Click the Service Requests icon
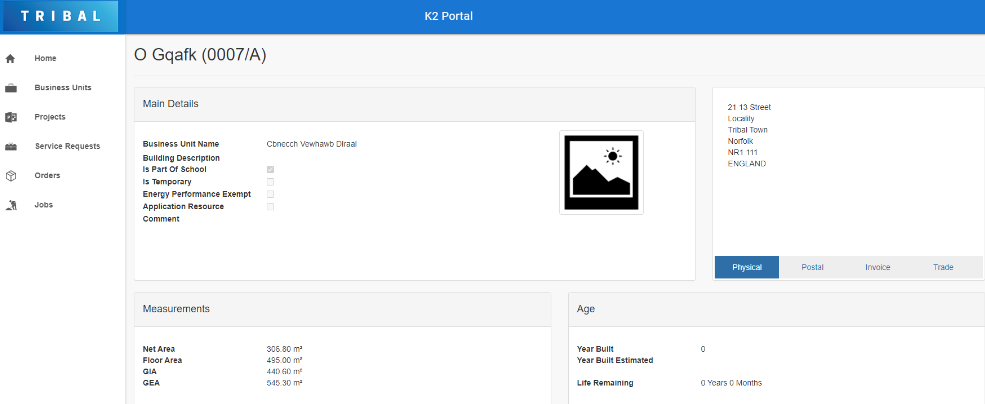Screen dimensions: 985x404 click(x=11, y=147)
